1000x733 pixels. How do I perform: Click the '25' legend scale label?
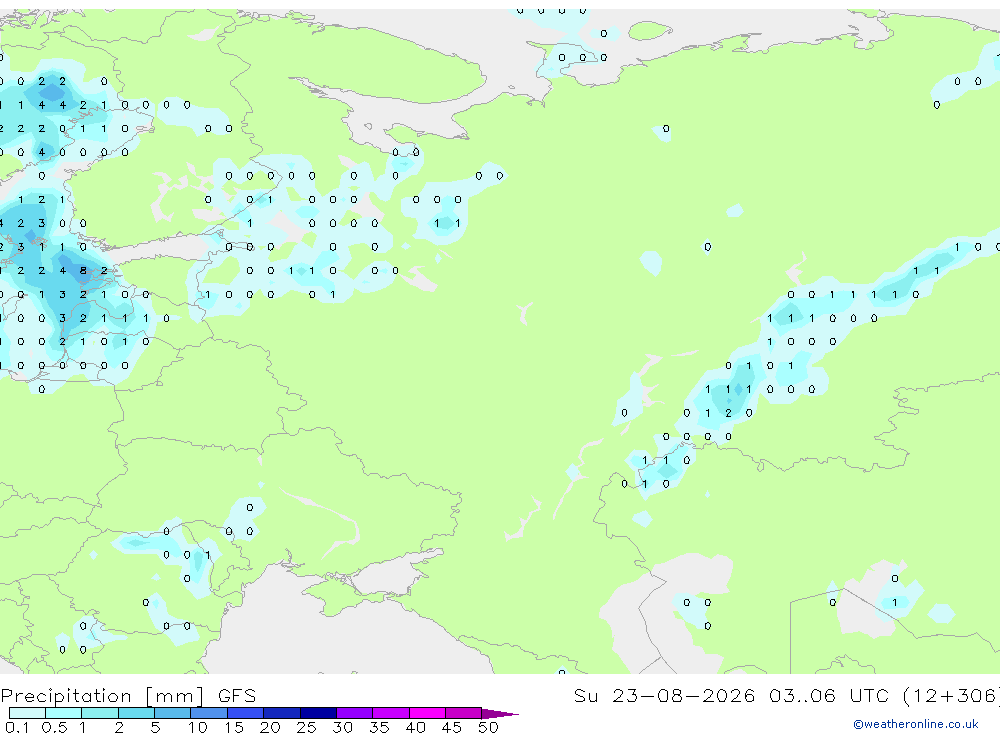(306, 727)
